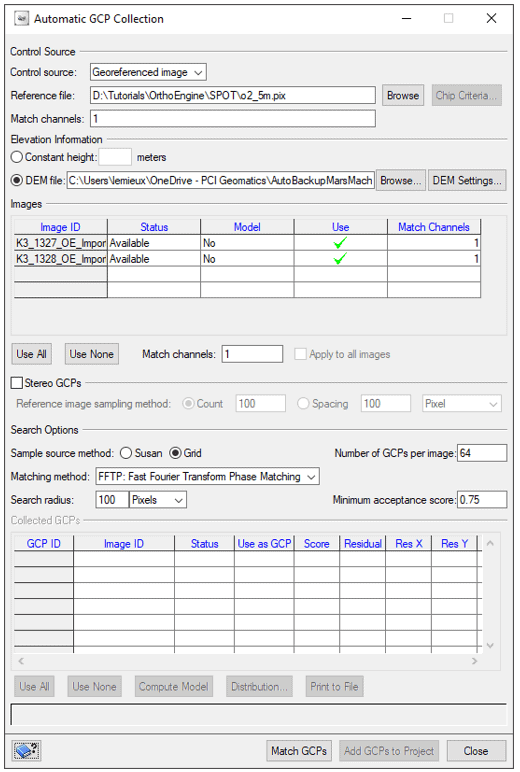Select the K3_1327_OE_Impor image row
The width and height of the screenshot is (520, 772).
(61, 243)
